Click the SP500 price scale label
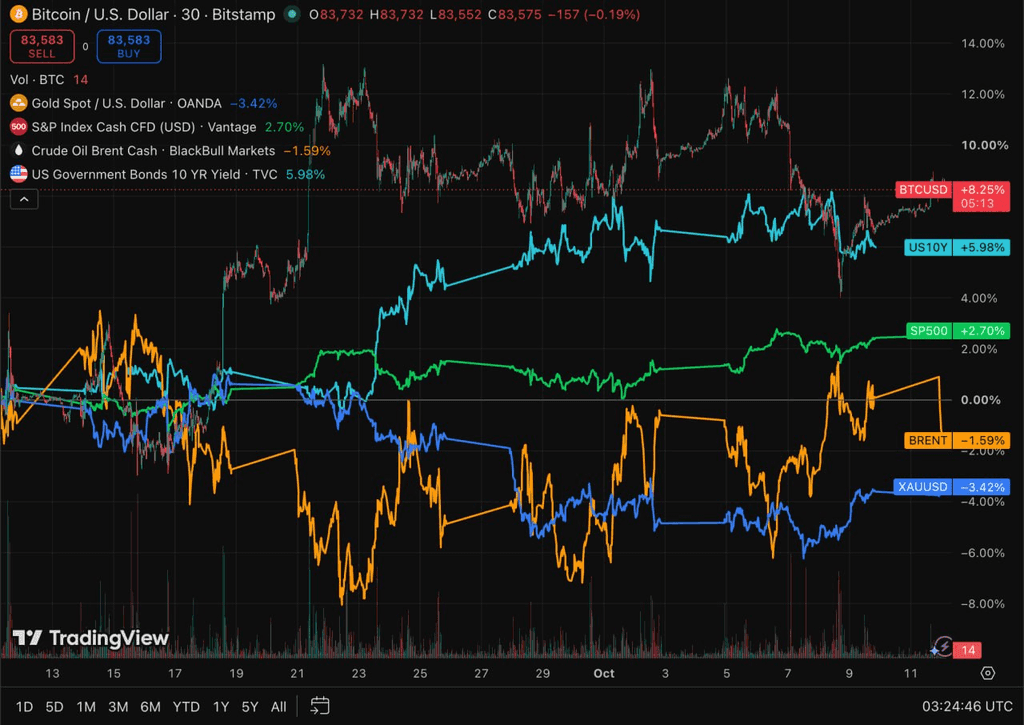1024x725 pixels. point(929,331)
